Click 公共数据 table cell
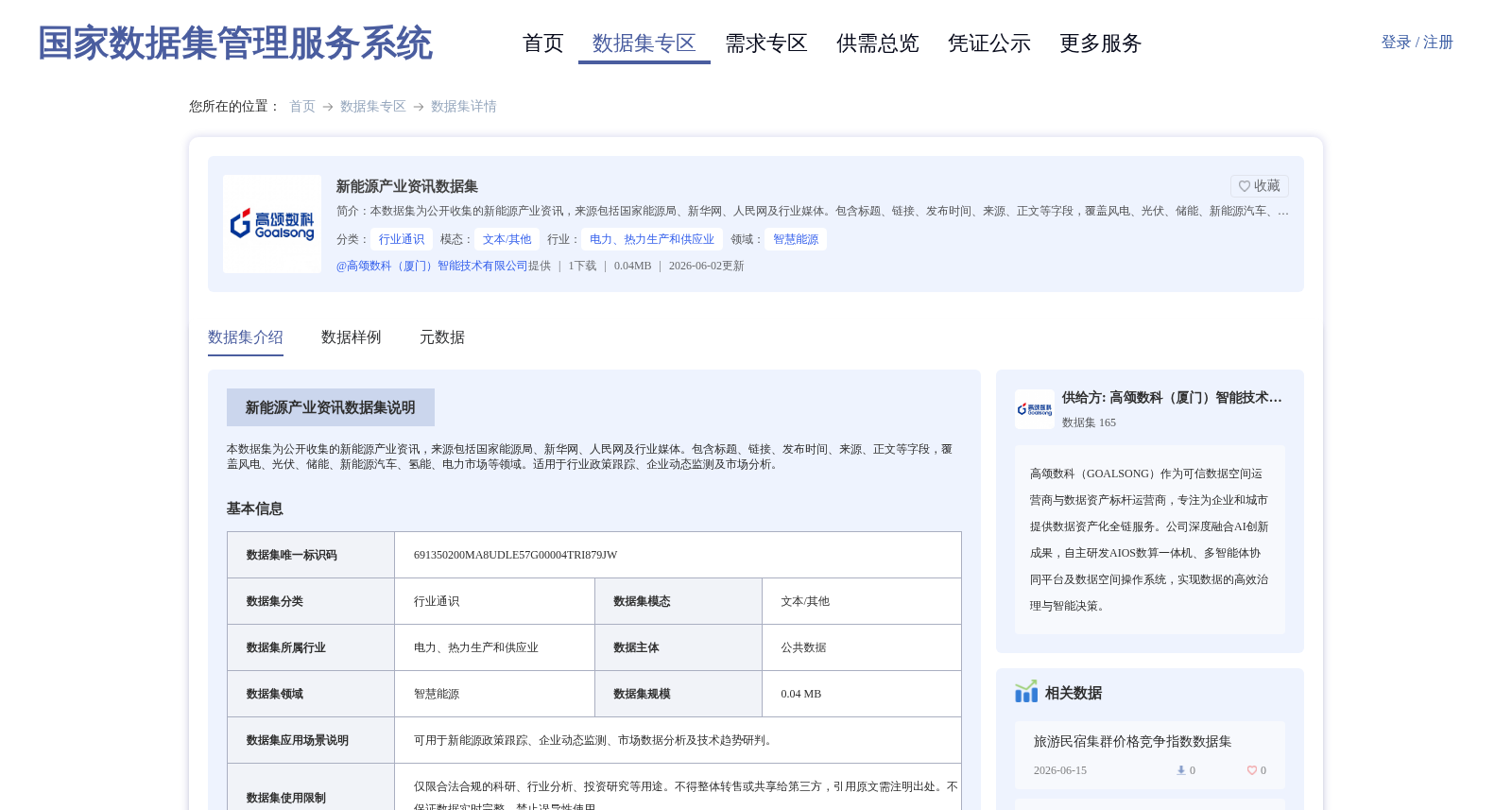 [804, 647]
